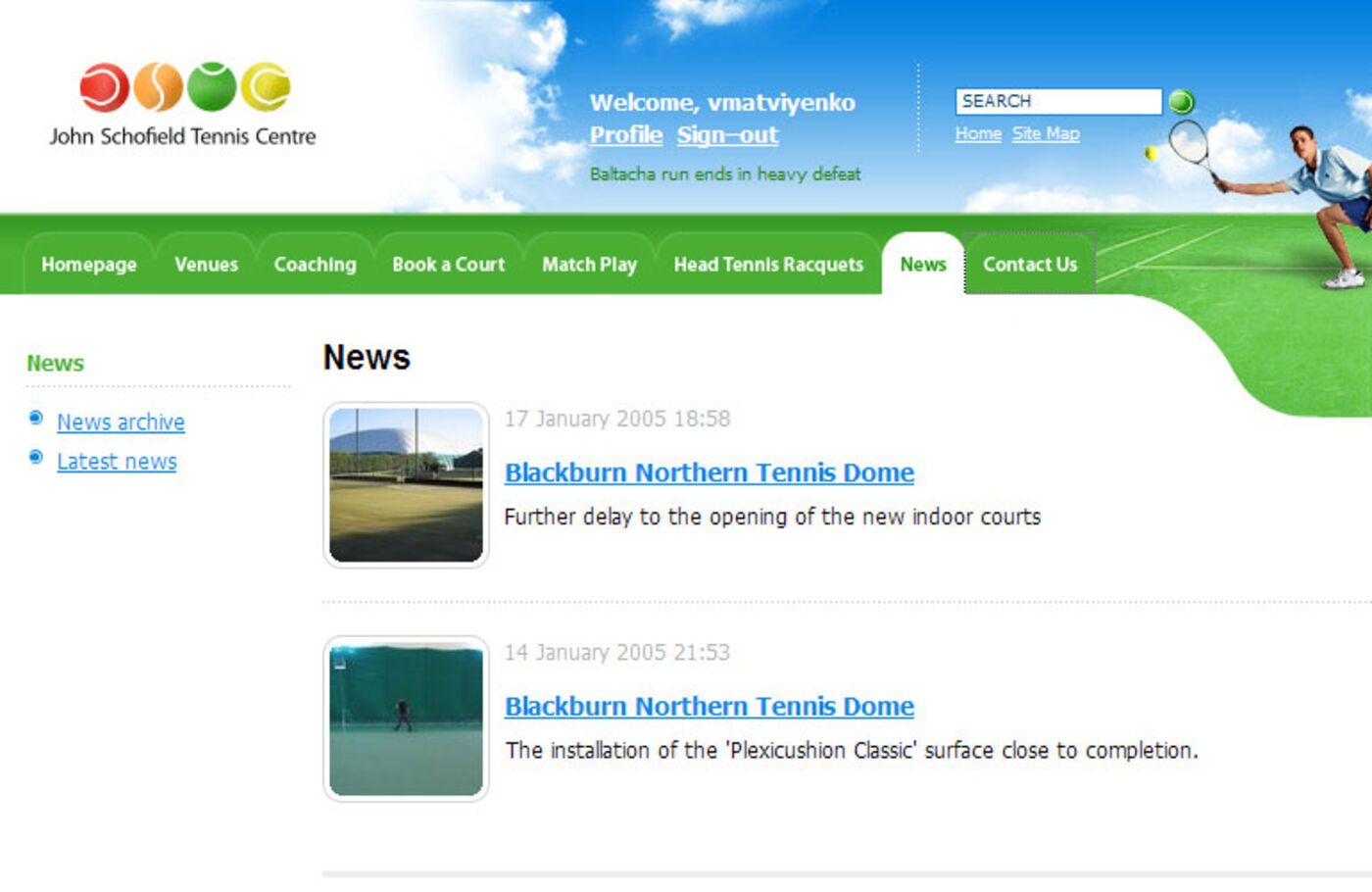Select the Match Play tab
Viewport: 1372px width, 892px height.
pos(589,265)
